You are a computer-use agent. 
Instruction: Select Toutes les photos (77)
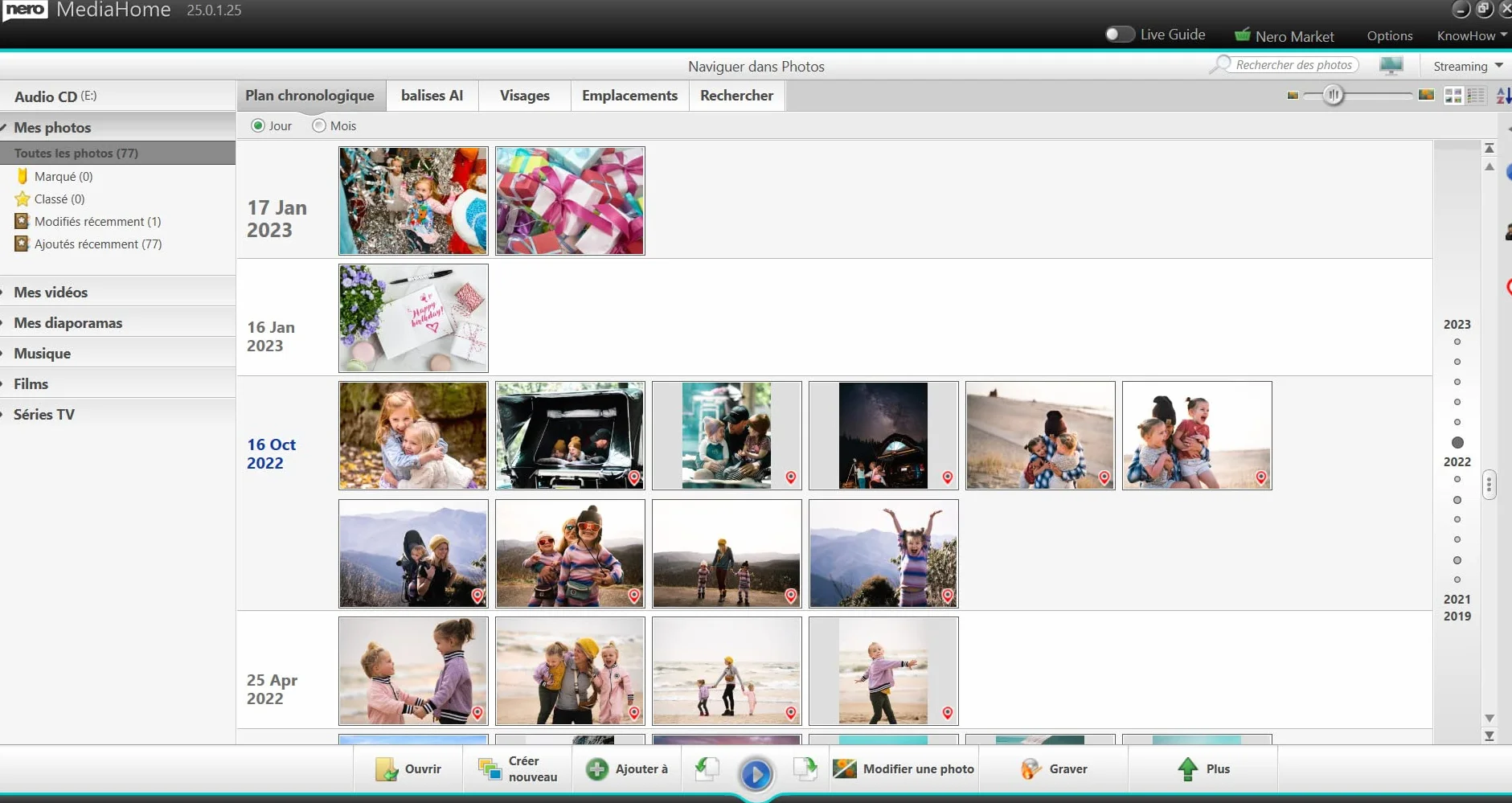pyautogui.click(x=117, y=153)
